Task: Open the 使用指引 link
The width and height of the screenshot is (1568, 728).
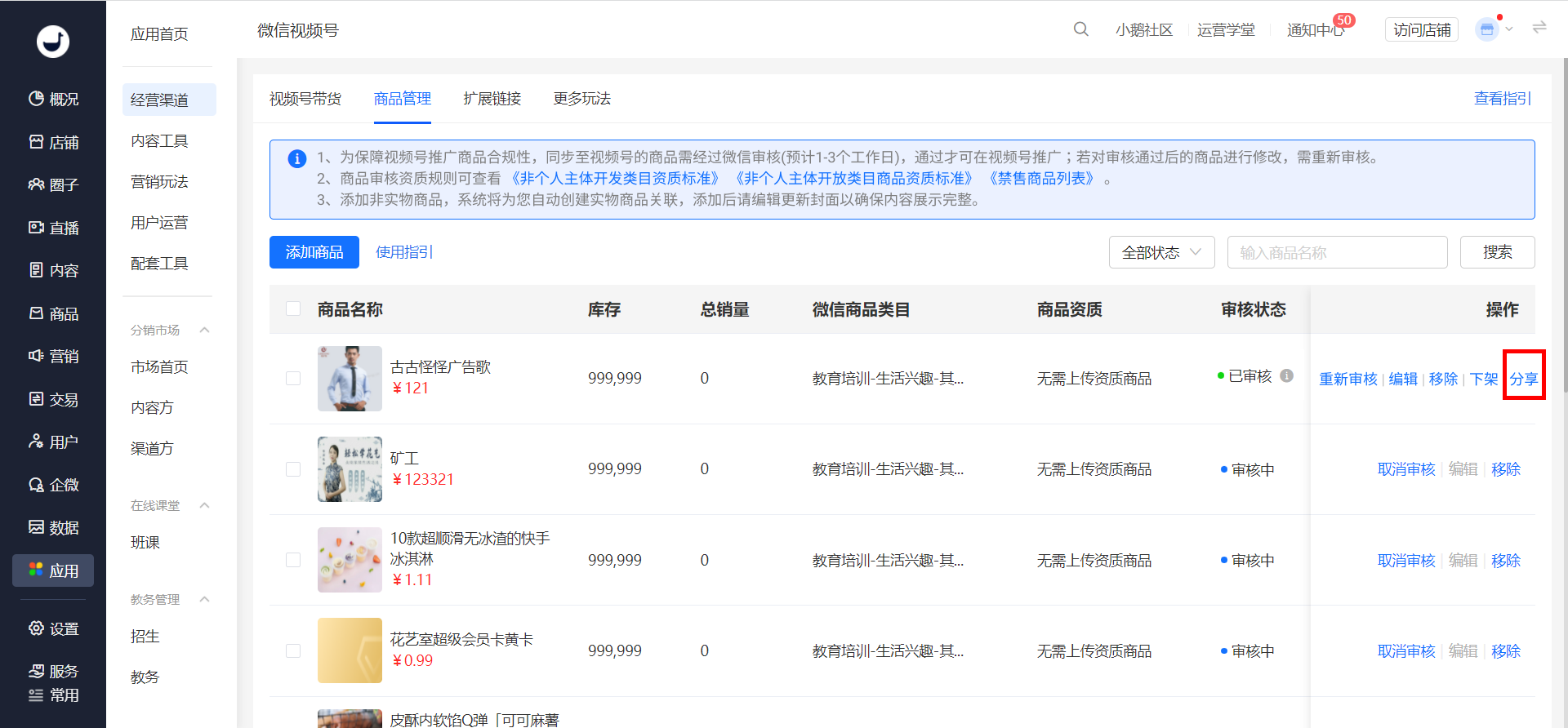Action: click(x=404, y=252)
